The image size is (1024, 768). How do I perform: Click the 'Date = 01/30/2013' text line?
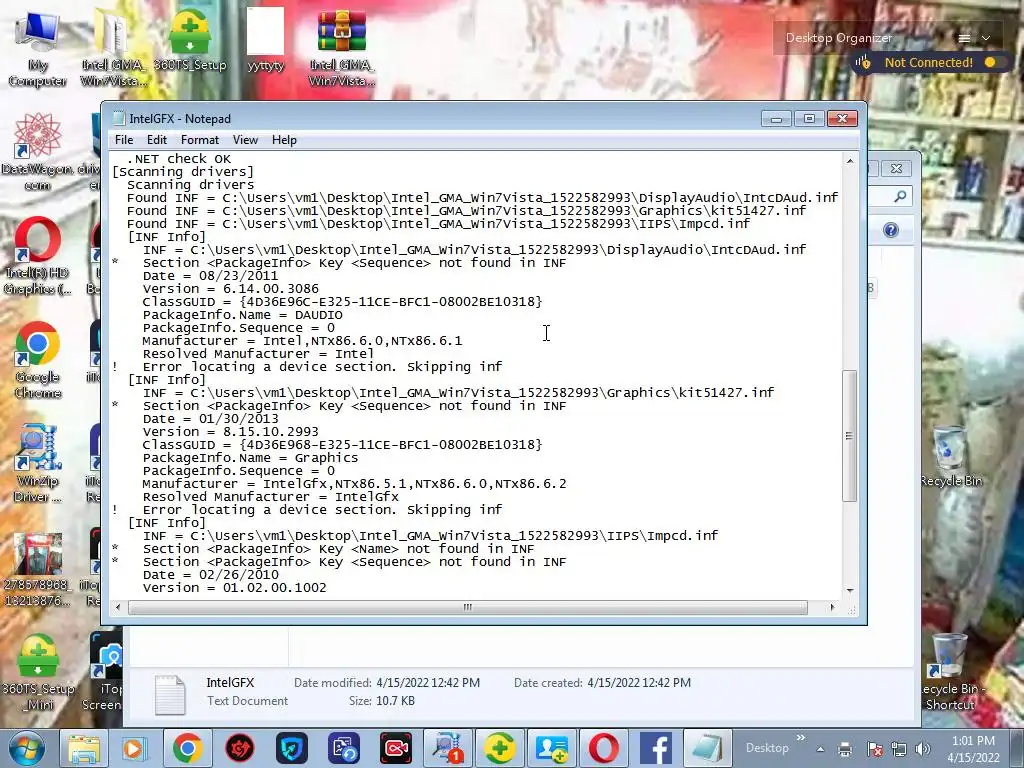(210, 419)
